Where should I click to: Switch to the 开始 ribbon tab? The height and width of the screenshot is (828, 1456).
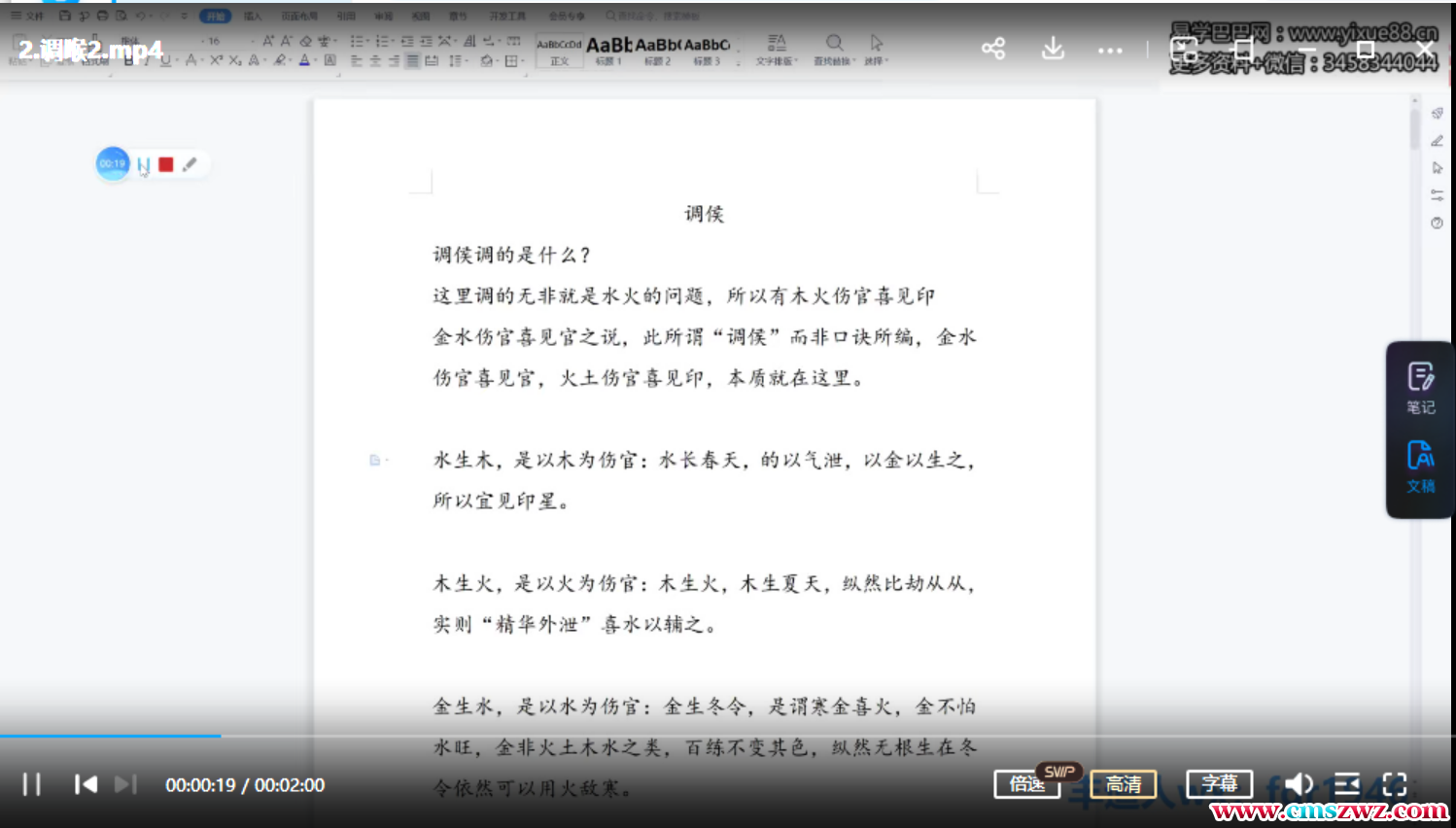pyautogui.click(x=215, y=17)
